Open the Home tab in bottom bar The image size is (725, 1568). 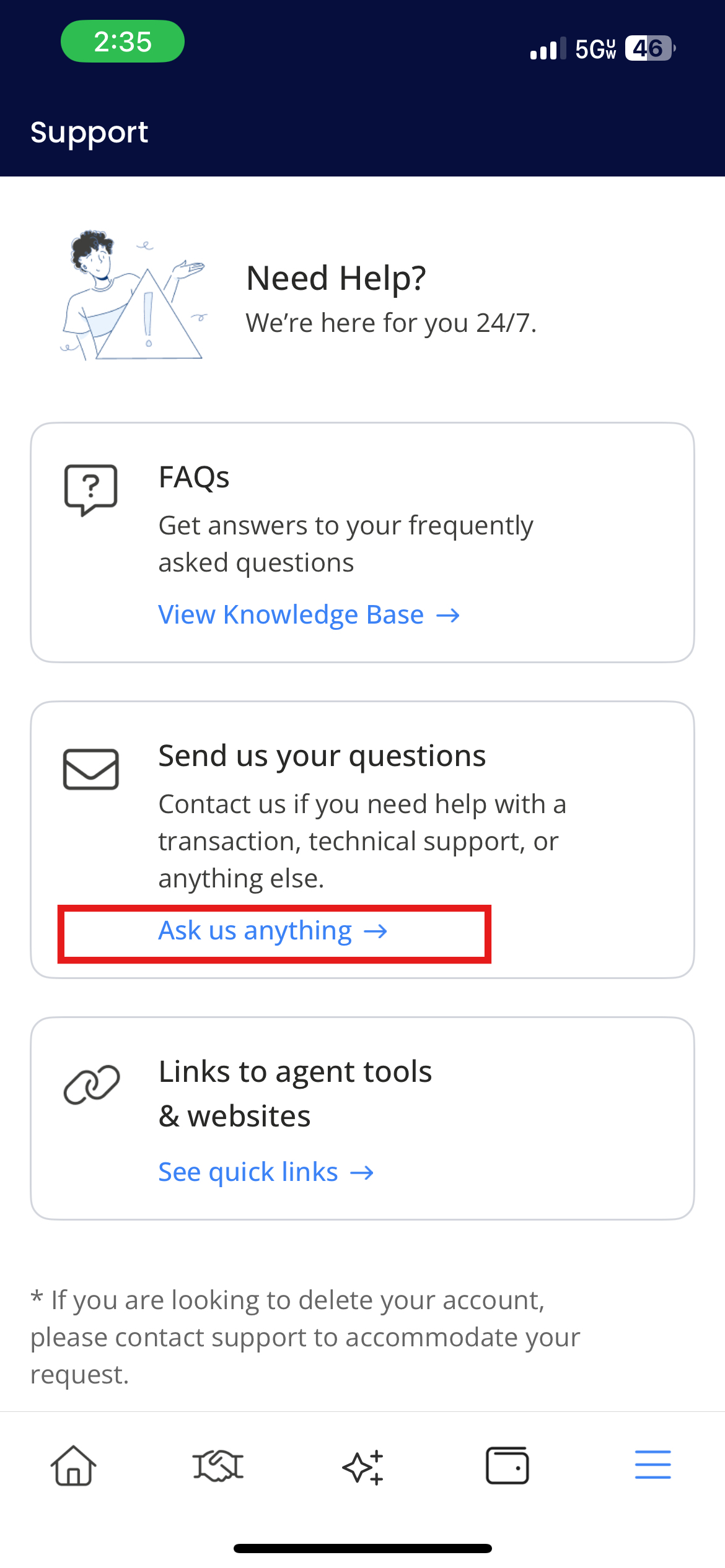(x=73, y=1466)
